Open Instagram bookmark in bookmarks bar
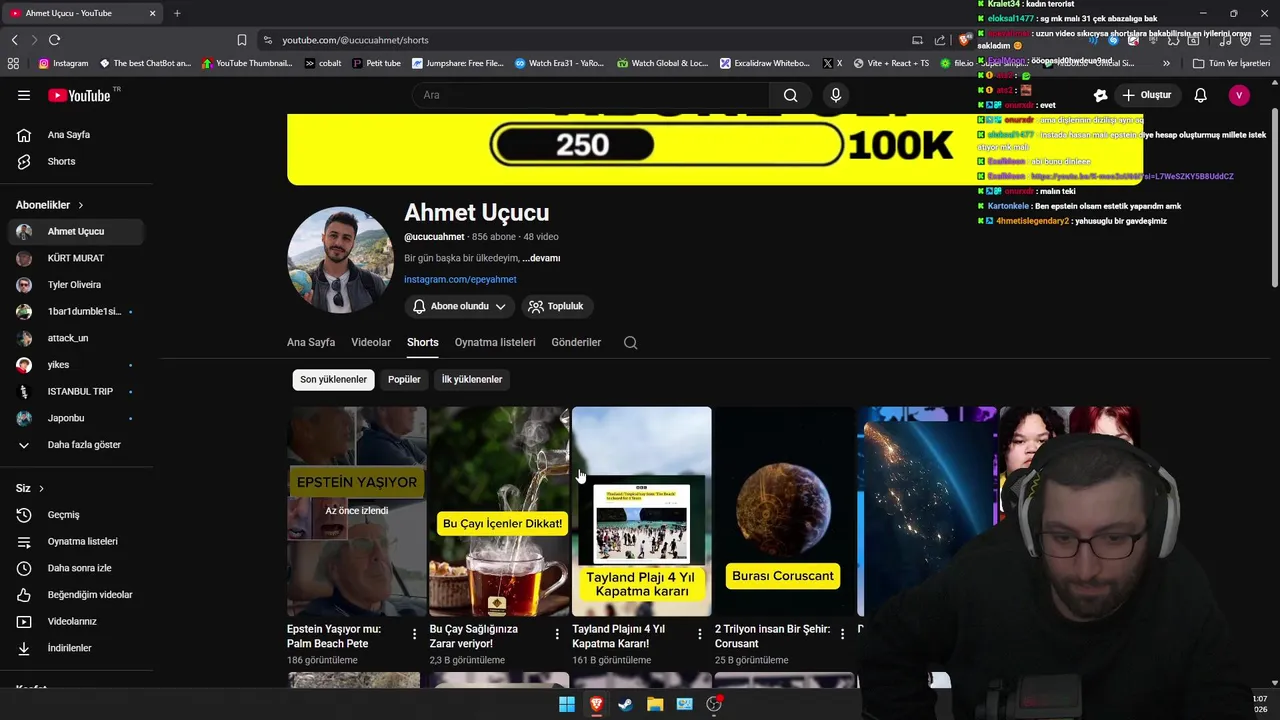 point(63,63)
